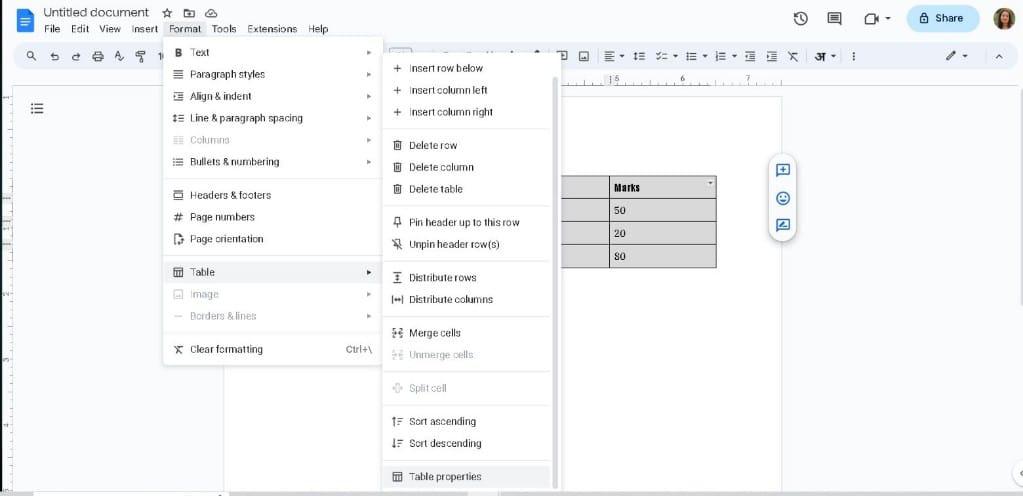Choose Sort ascending

pyautogui.click(x=467, y=422)
